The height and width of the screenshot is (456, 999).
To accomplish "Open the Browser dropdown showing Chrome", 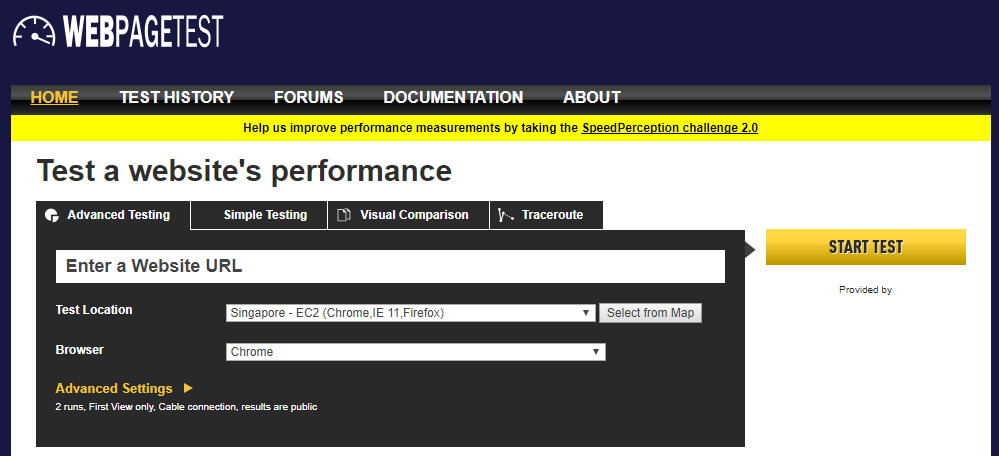I will 415,352.
